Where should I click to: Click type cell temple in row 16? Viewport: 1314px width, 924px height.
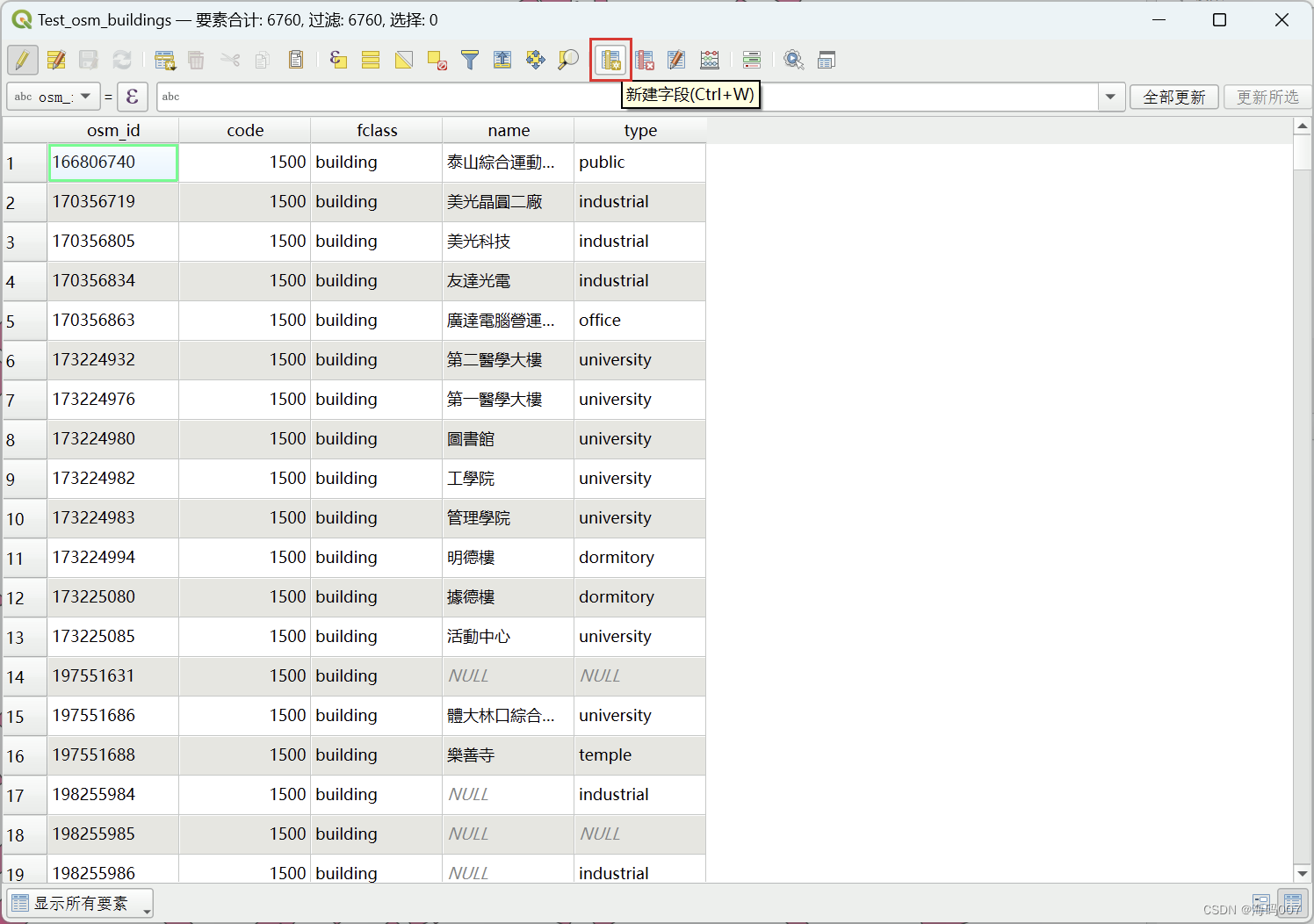tap(640, 755)
